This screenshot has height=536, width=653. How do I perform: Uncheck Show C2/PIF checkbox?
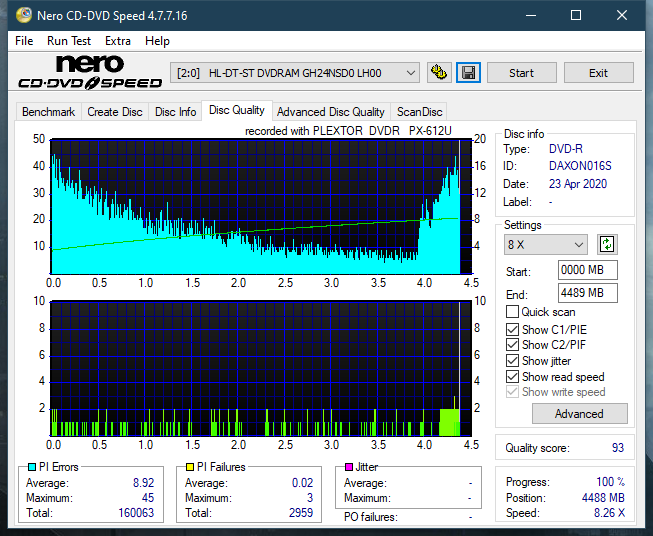tap(512, 345)
